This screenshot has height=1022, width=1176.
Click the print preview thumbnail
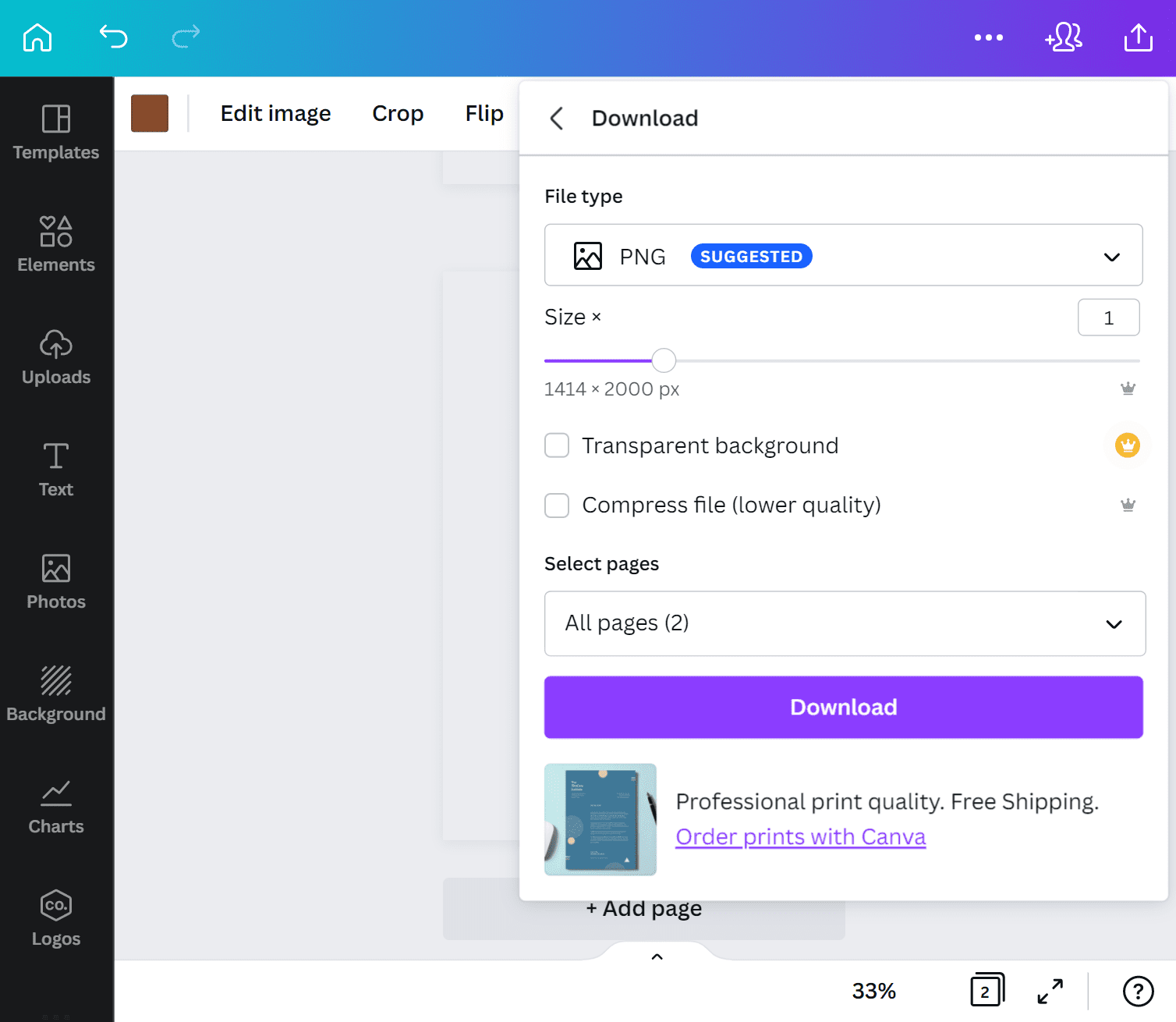pyautogui.click(x=600, y=819)
